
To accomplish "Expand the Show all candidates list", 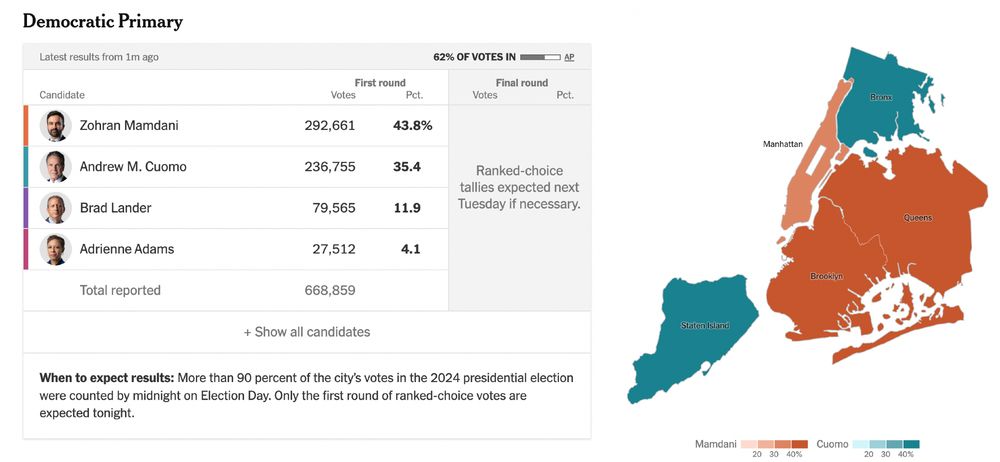I will [x=307, y=332].
